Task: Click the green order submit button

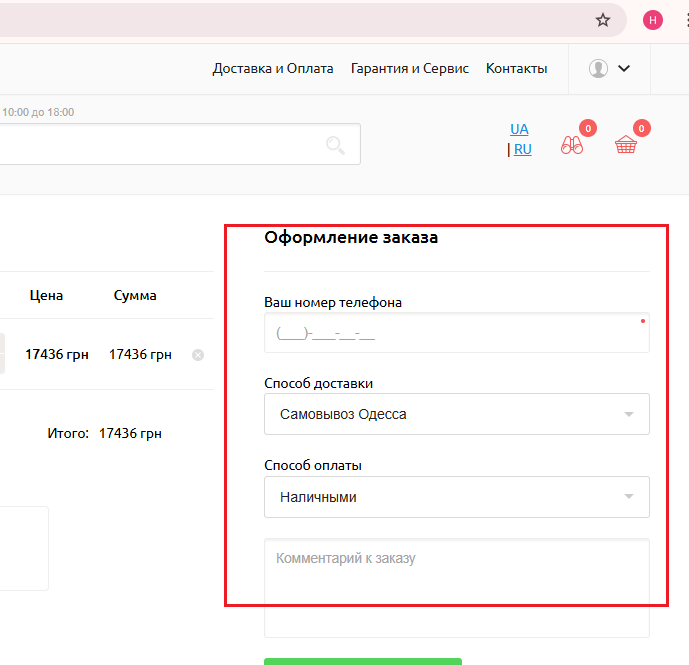Action: (x=362, y=660)
